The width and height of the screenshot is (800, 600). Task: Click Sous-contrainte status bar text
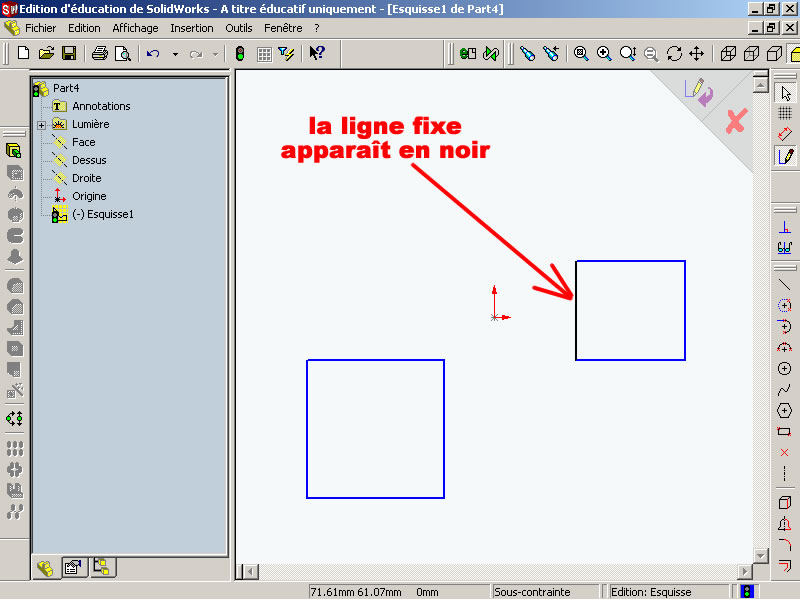click(532, 592)
